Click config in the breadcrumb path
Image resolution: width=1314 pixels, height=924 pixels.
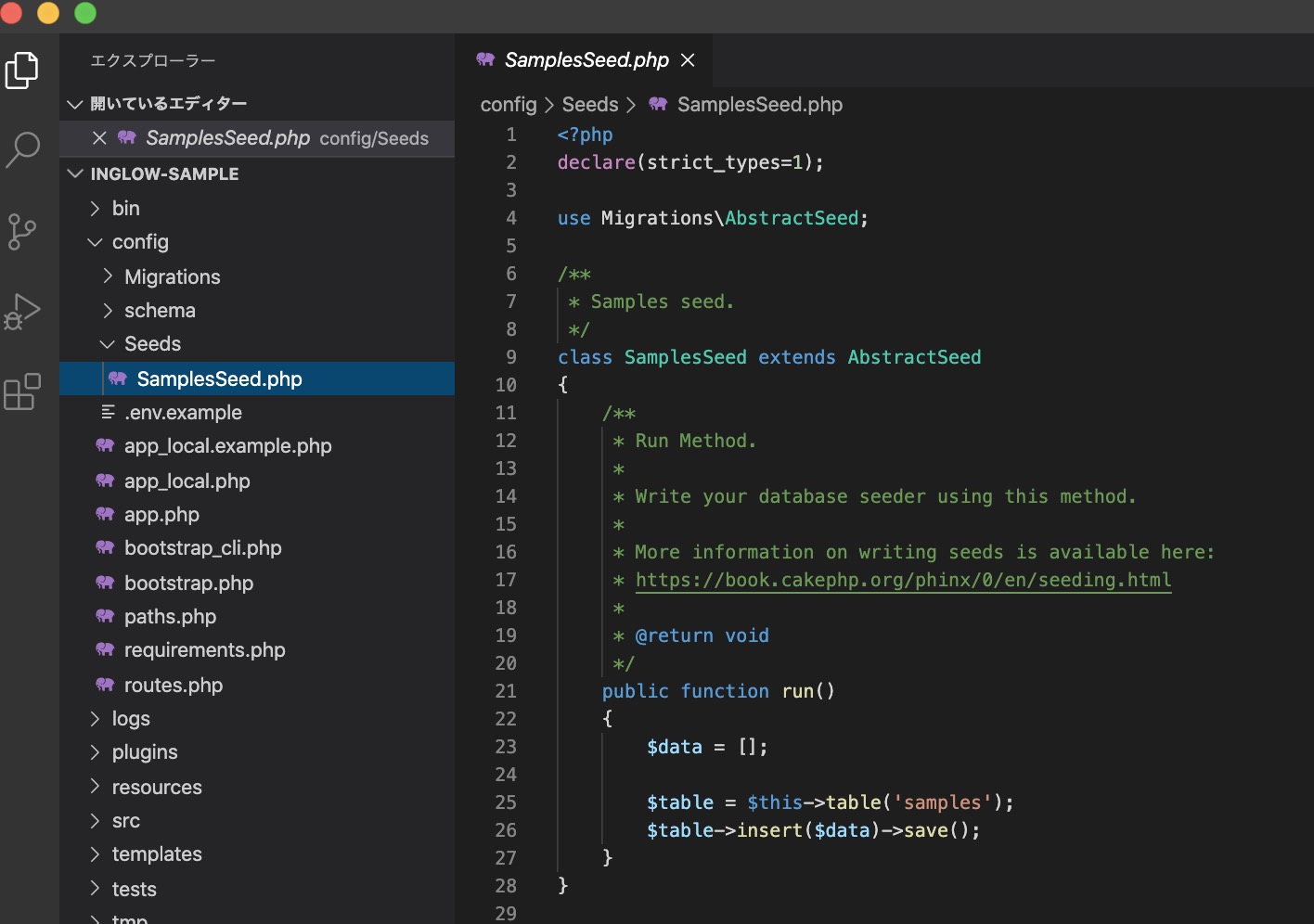[508, 105]
